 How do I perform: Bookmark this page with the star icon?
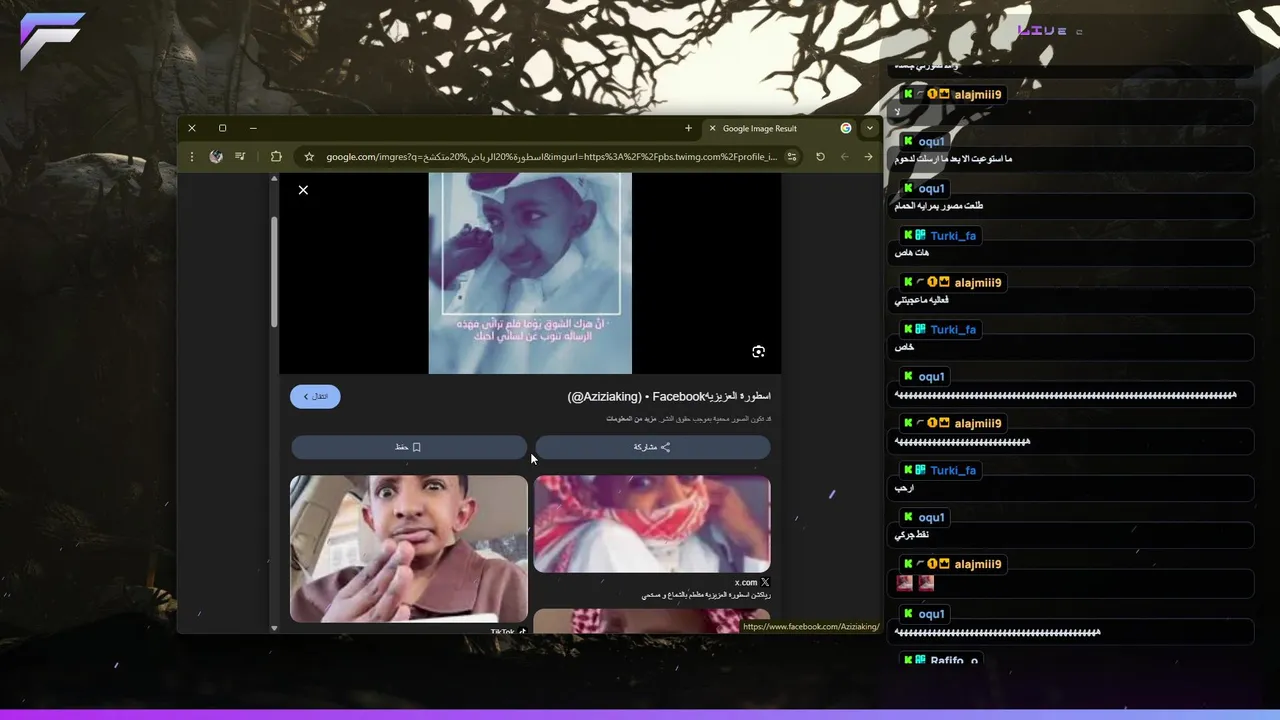309,157
